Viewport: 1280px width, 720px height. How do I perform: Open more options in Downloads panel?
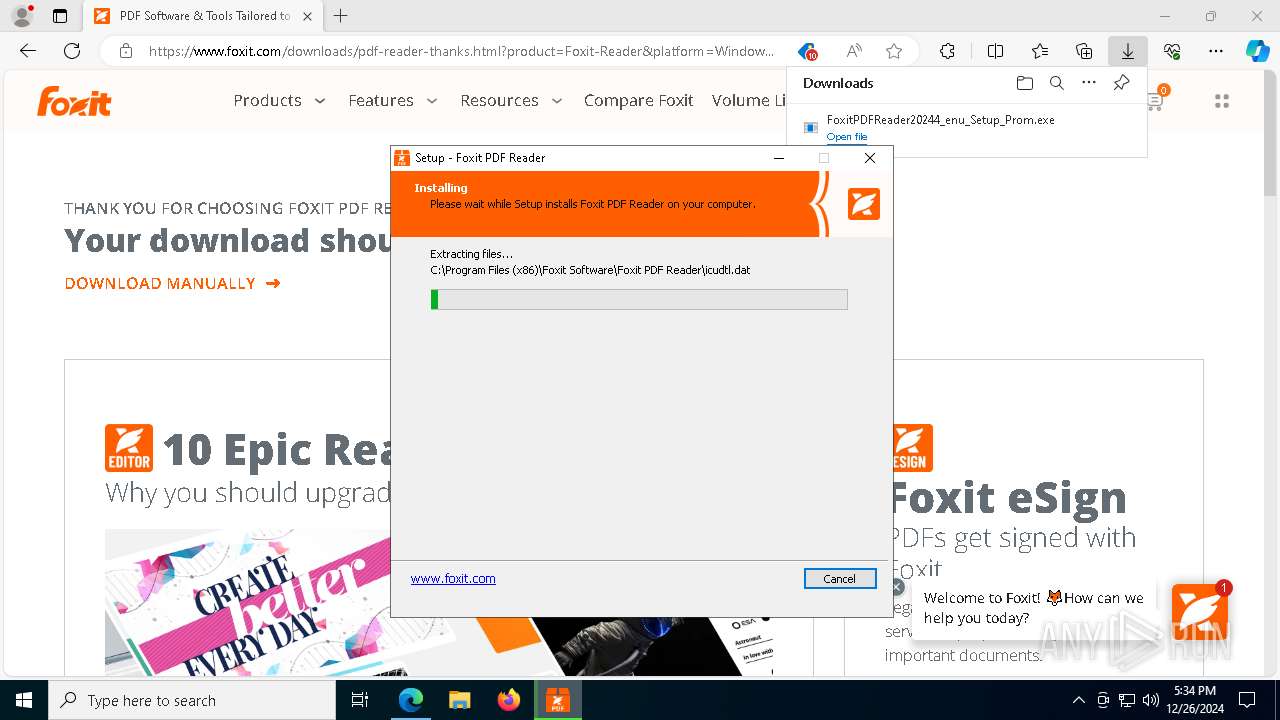pyautogui.click(x=1089, y=83)
